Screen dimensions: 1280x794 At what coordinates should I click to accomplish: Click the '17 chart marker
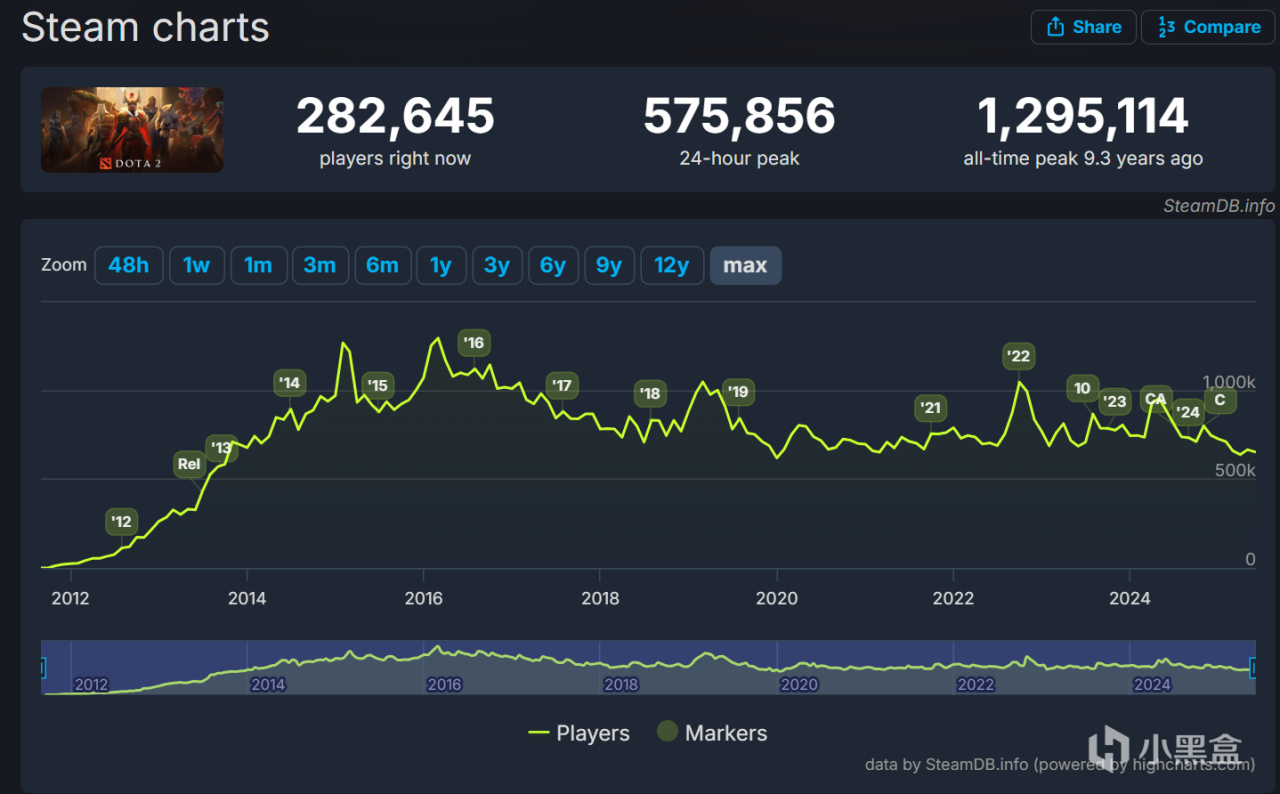click(562, 385)
